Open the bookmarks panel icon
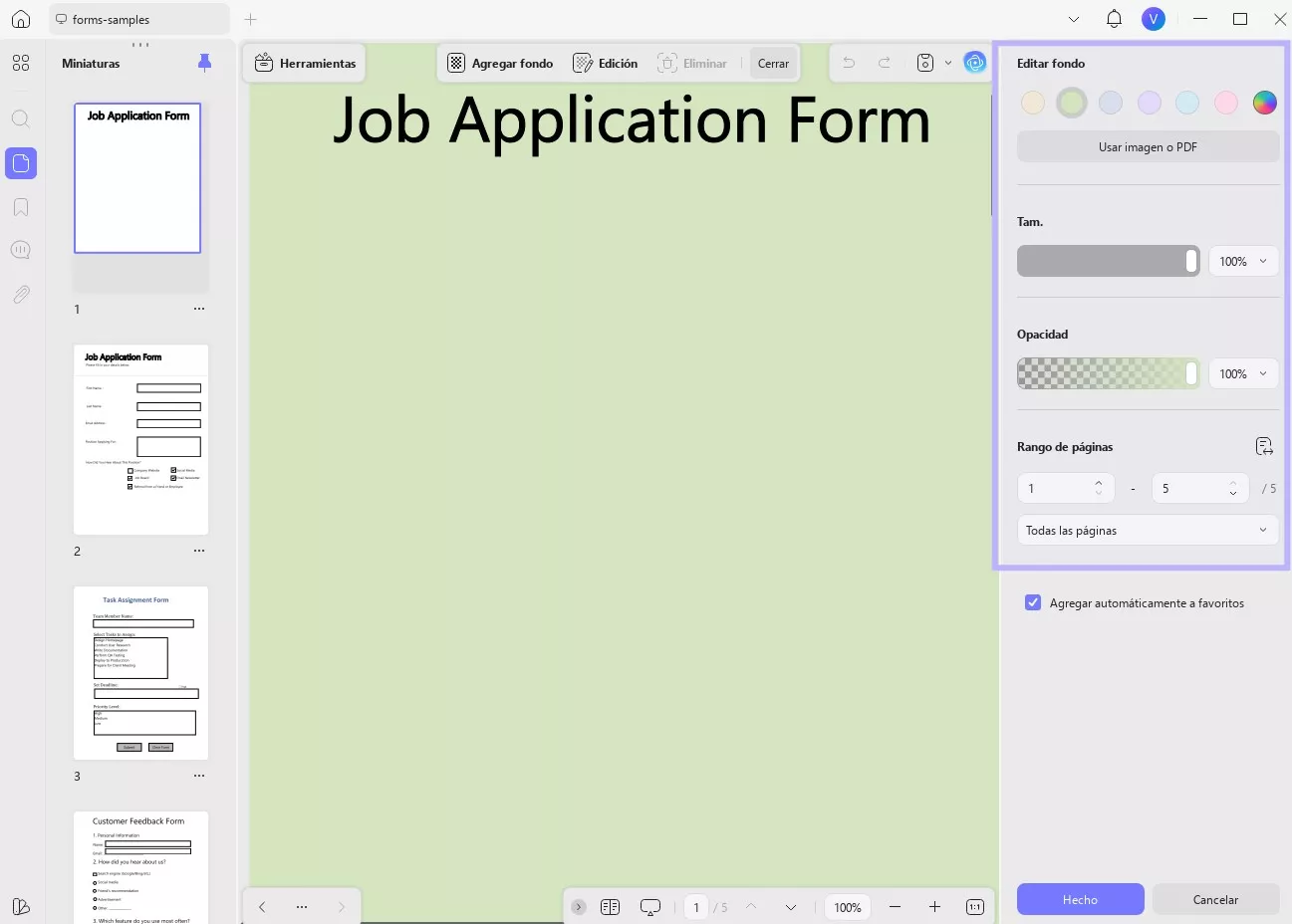The height and width of the screenshot is (924, 1292). (x=21, y=207)
